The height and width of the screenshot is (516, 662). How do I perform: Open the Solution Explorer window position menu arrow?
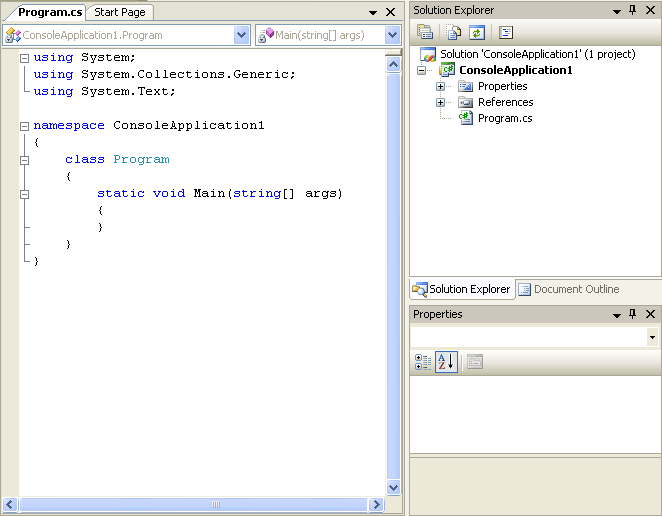point(617,12)
